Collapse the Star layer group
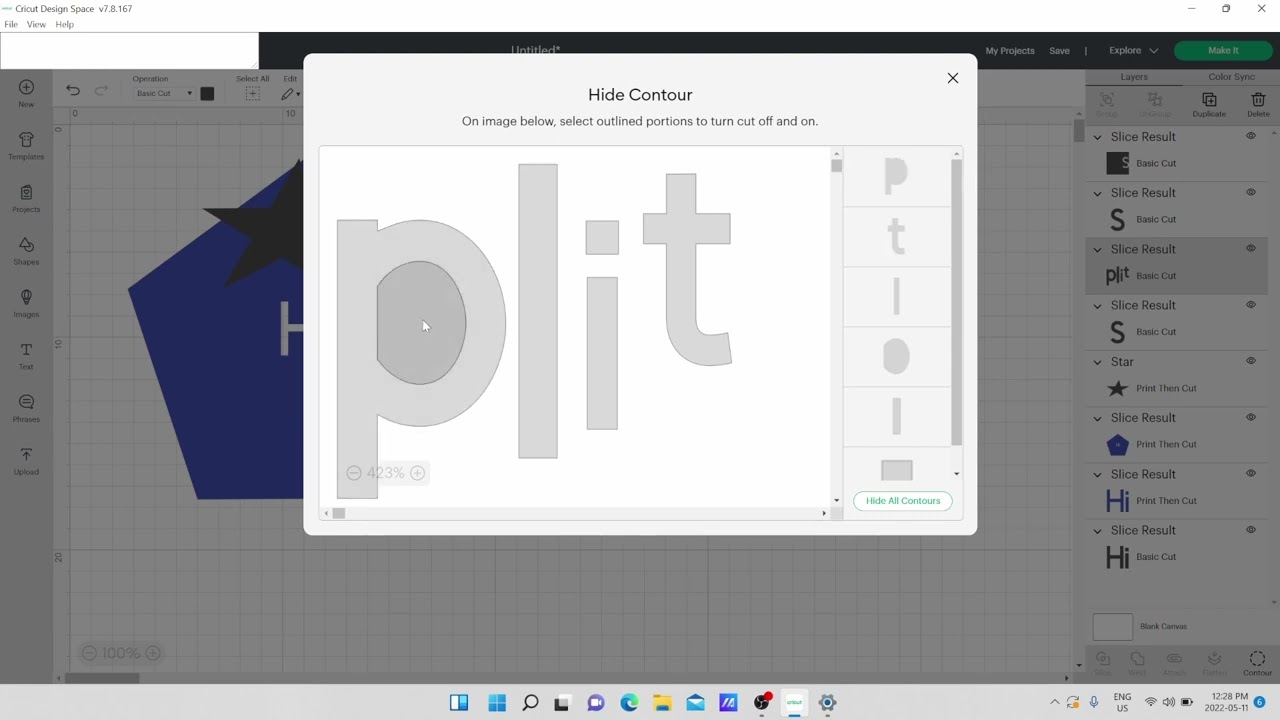Viewport: 1280px width, 720px height. pyautogui.click(x=1097, y=362)
